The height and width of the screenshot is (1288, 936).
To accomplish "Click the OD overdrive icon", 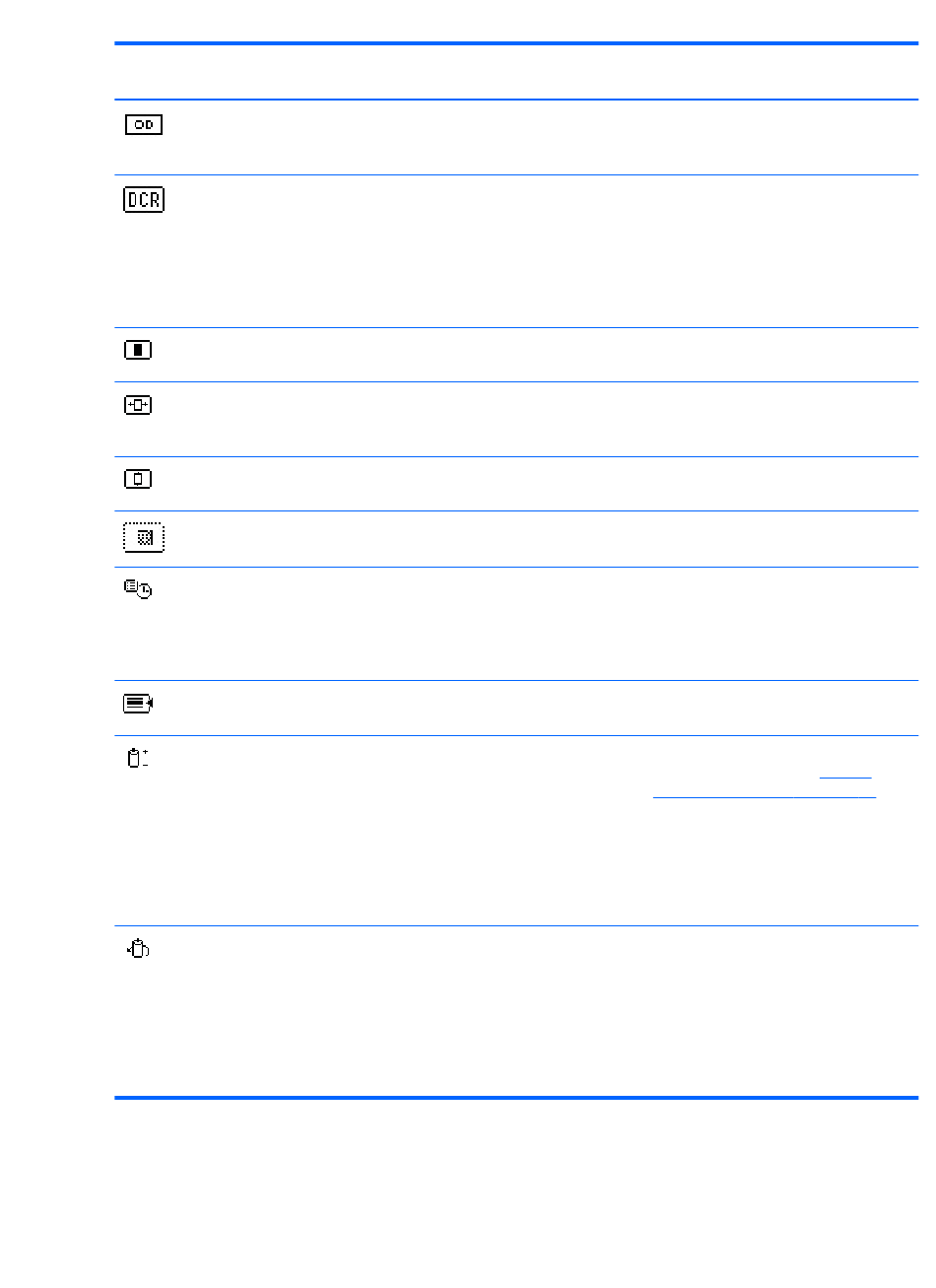I will coord(144,124).
